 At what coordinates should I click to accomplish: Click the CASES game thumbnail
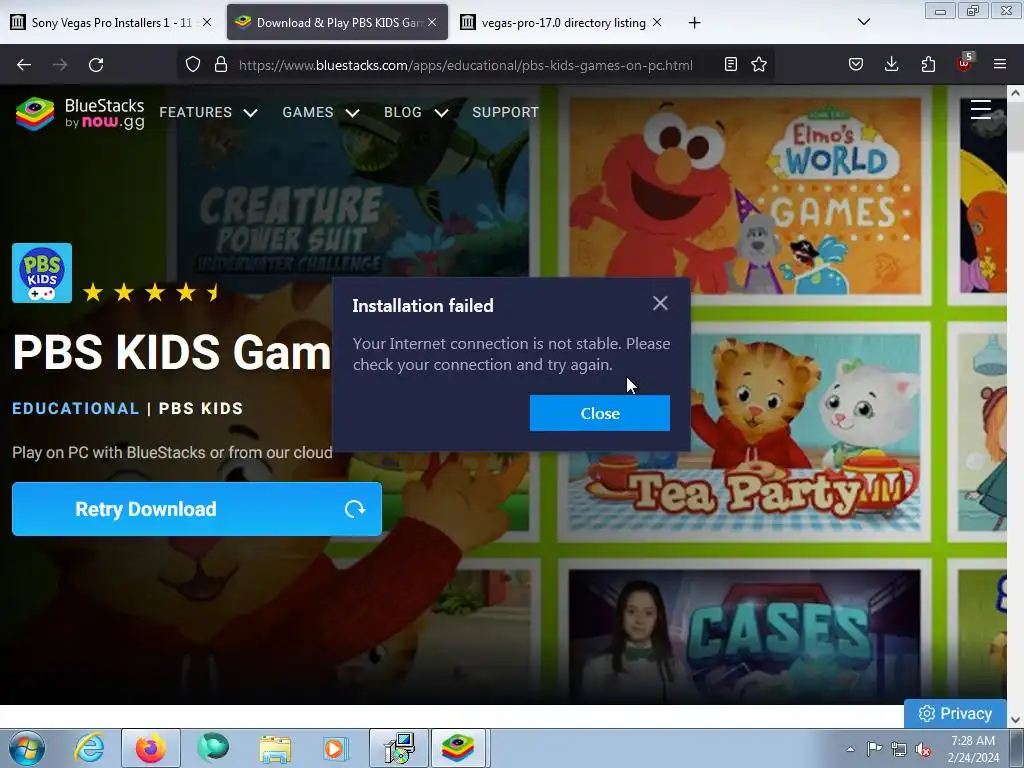(744, 635)
